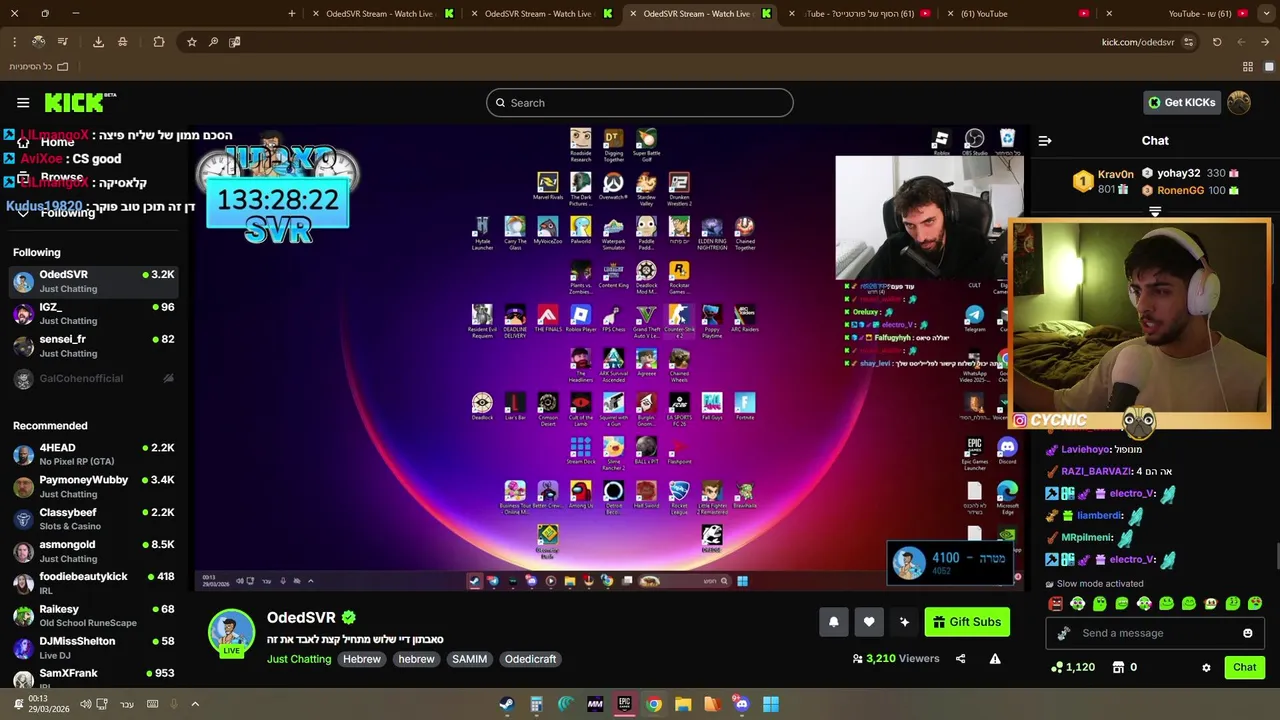Open the emoji picker in chat input

[1247, 633]
